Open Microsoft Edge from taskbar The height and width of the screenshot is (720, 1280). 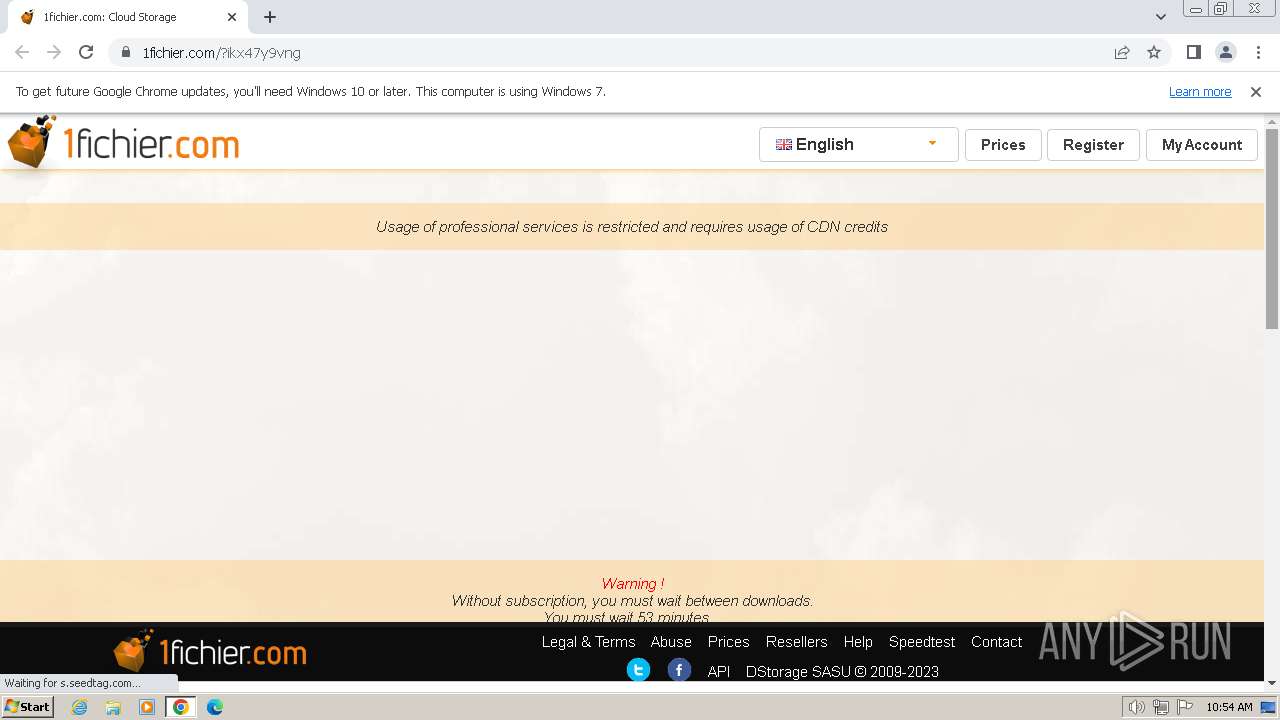pos(215,707)
